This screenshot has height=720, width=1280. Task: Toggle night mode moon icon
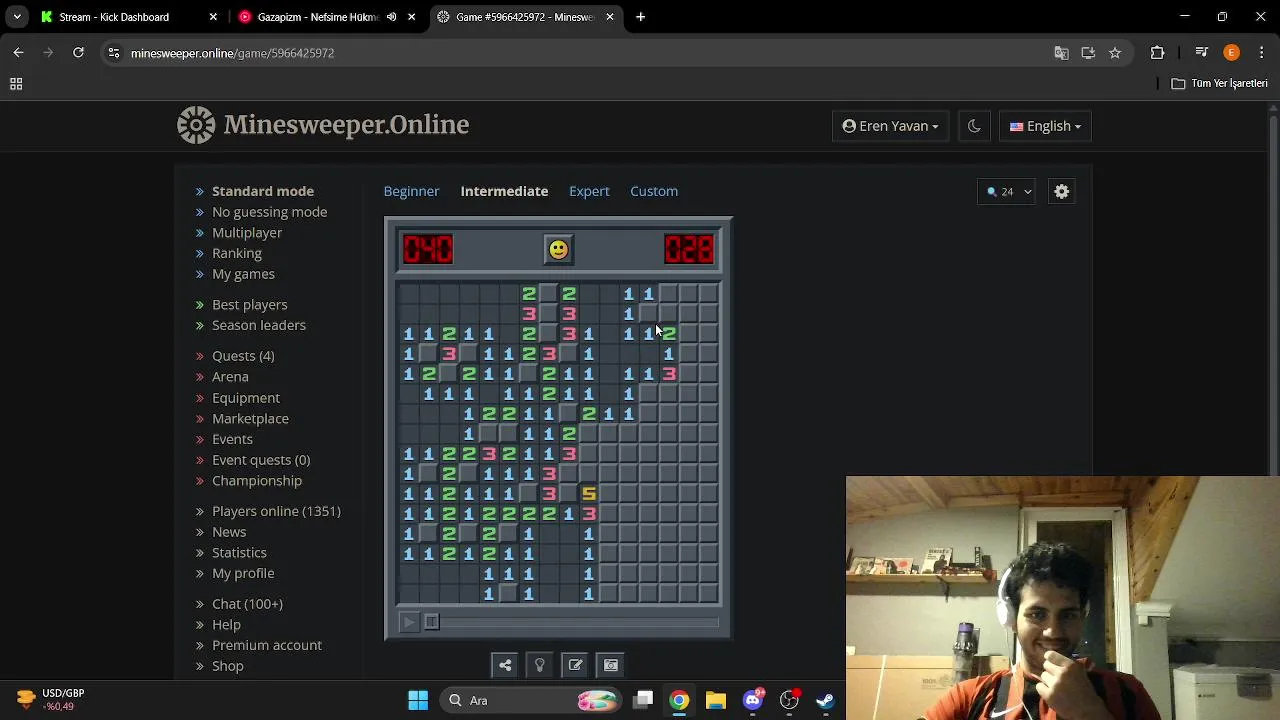click(974, 126)
